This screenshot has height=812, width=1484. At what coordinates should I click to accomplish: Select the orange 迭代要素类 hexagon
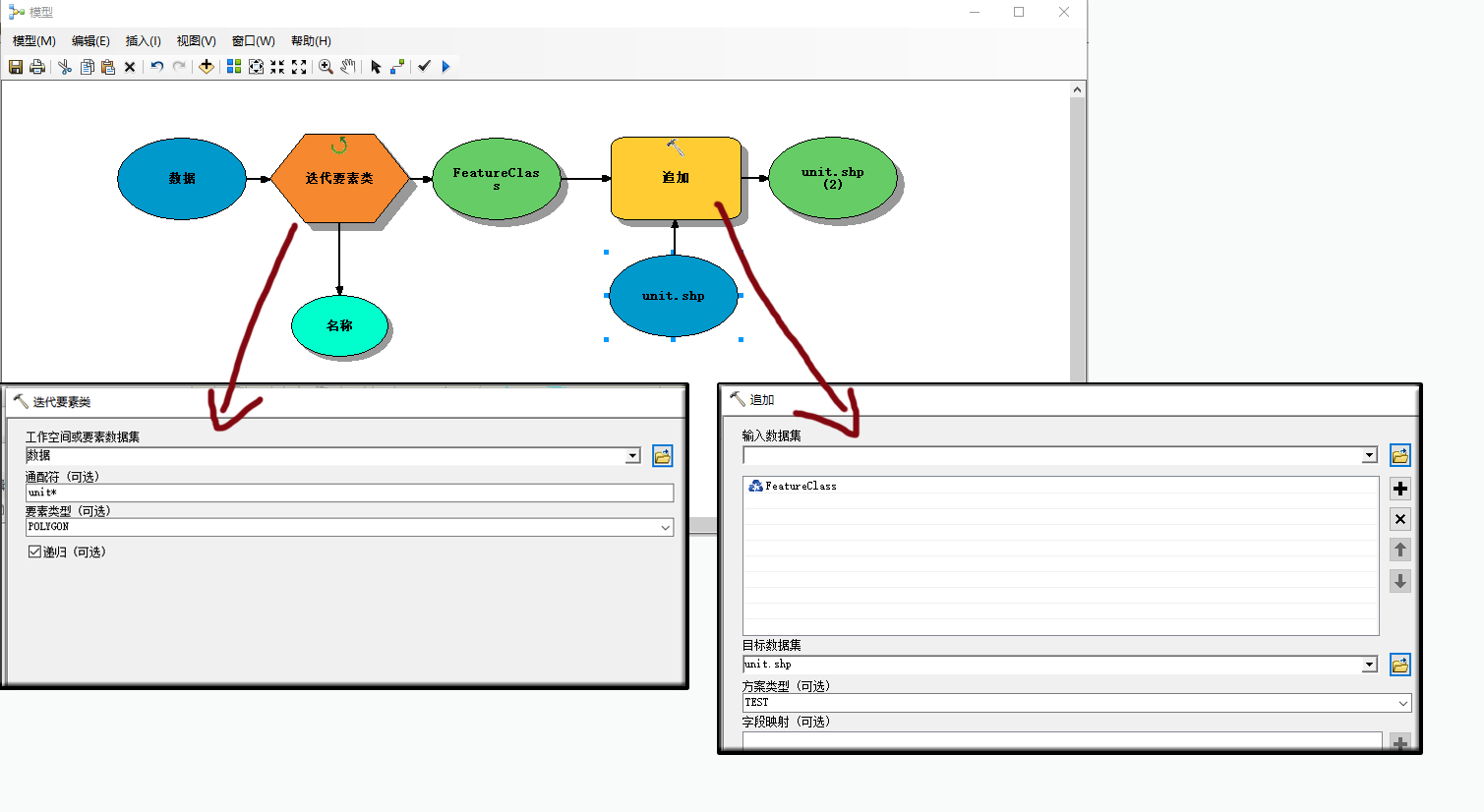(339, 178)
